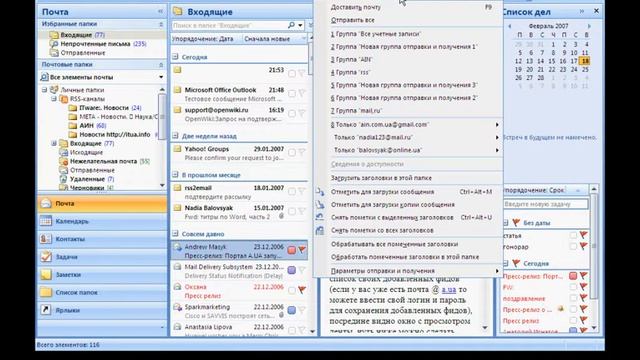This screenshot has width=640, height=360.
Task: Open the Microsoft Office Outlook test message
Action: click(x=240, y=94)
